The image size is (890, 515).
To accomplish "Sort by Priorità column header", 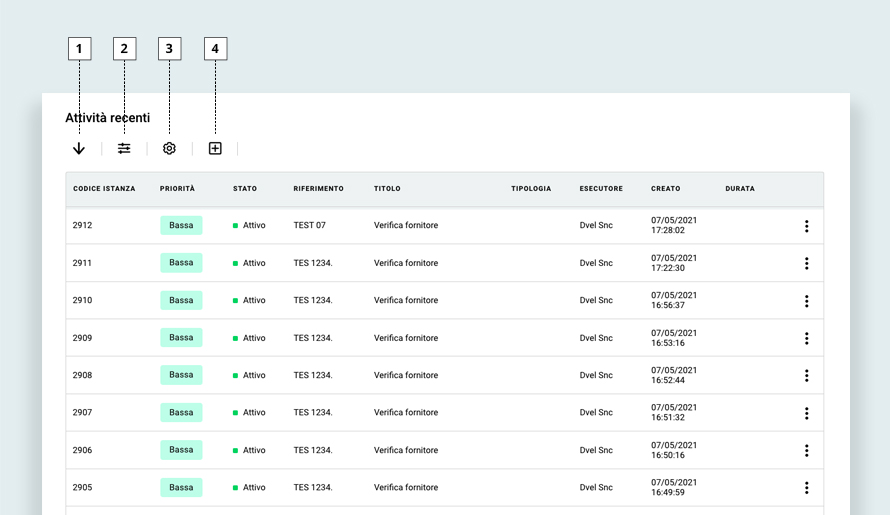I will pos(177,189).
